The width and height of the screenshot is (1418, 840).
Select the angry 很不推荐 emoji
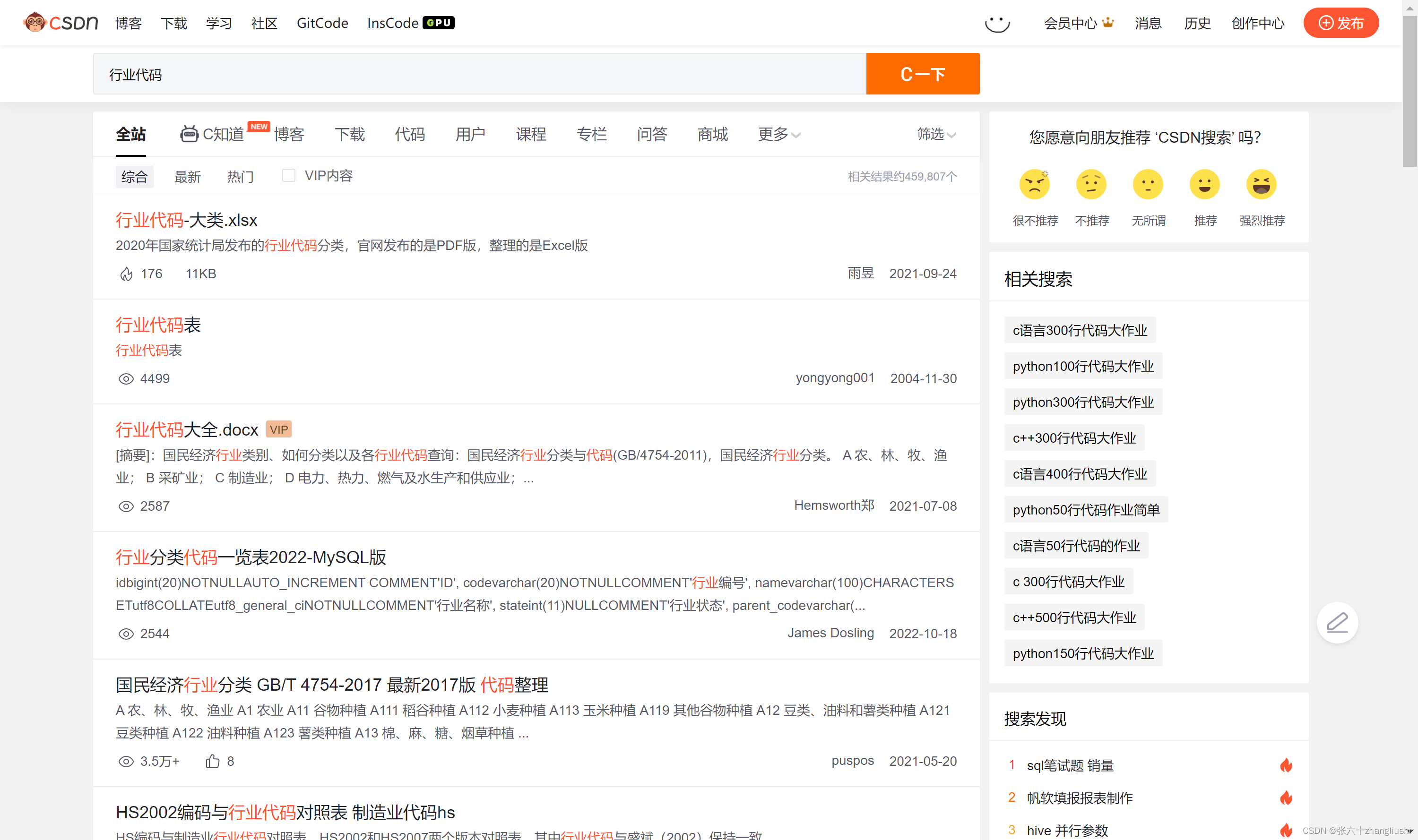point(1034,185)
